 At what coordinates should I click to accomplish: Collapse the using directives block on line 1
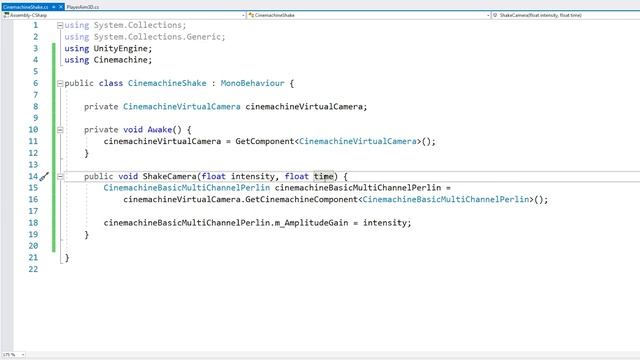[x=60, y=25]
